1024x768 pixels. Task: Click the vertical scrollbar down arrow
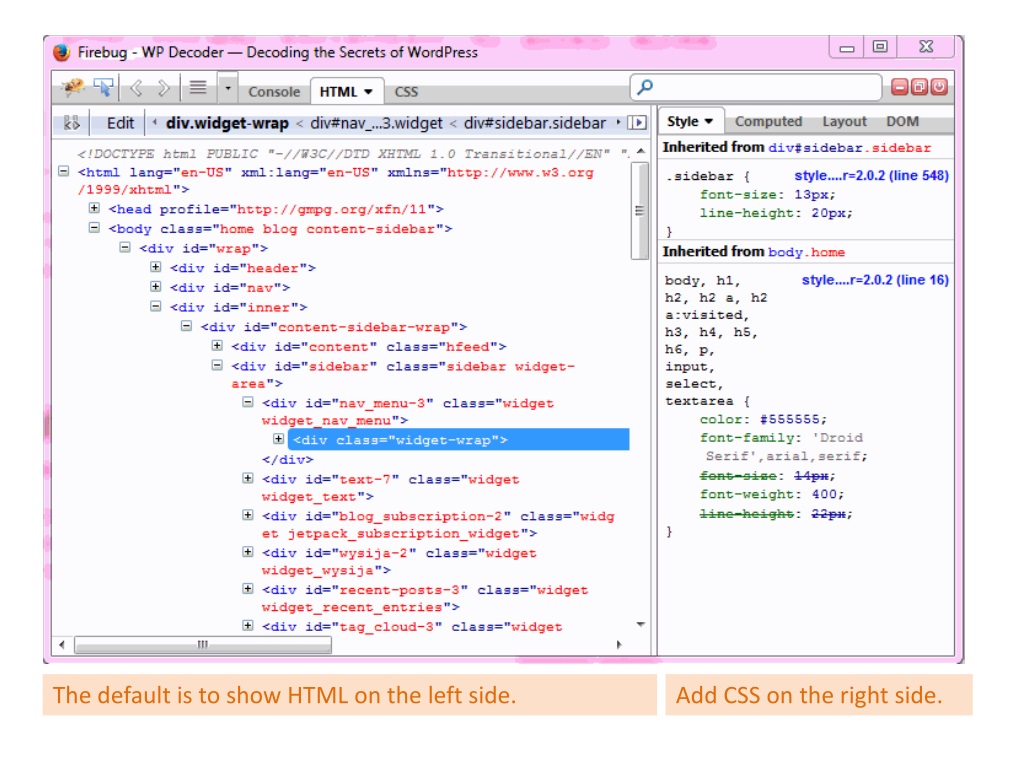coord(640,625)
